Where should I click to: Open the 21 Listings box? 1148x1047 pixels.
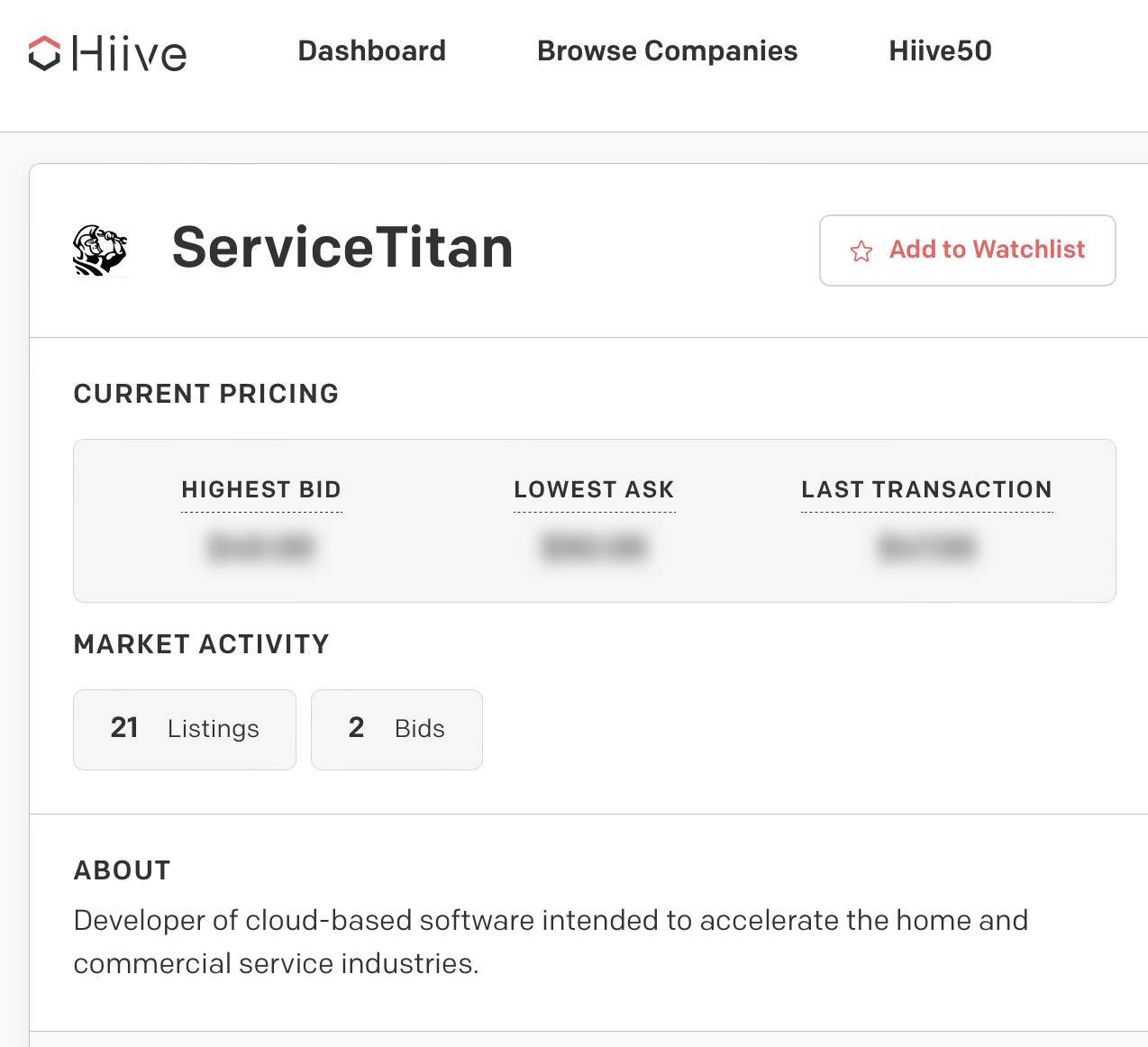[x=185, y=730]
